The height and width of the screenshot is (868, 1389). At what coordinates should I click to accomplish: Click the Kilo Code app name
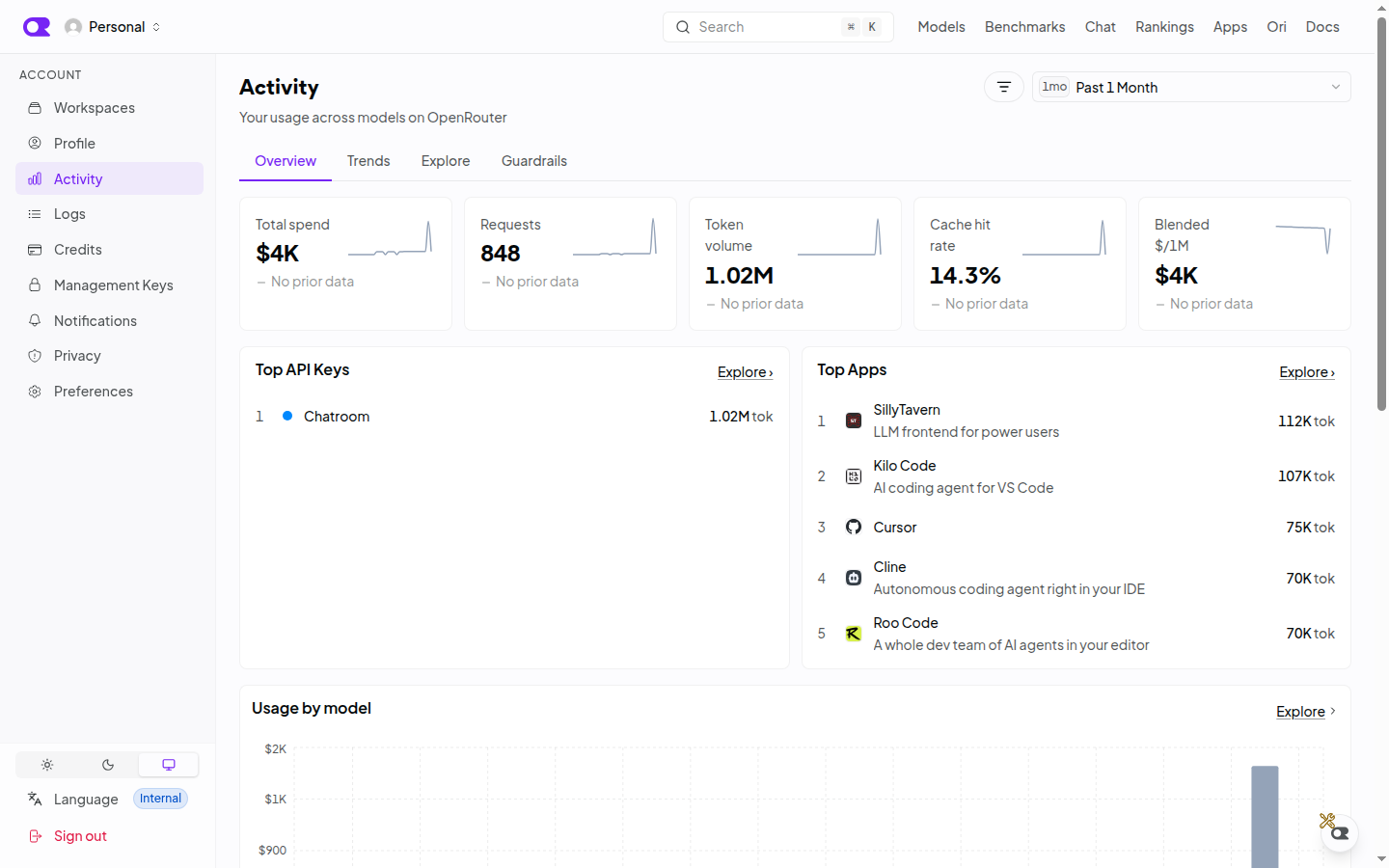[x=905, y=466]
